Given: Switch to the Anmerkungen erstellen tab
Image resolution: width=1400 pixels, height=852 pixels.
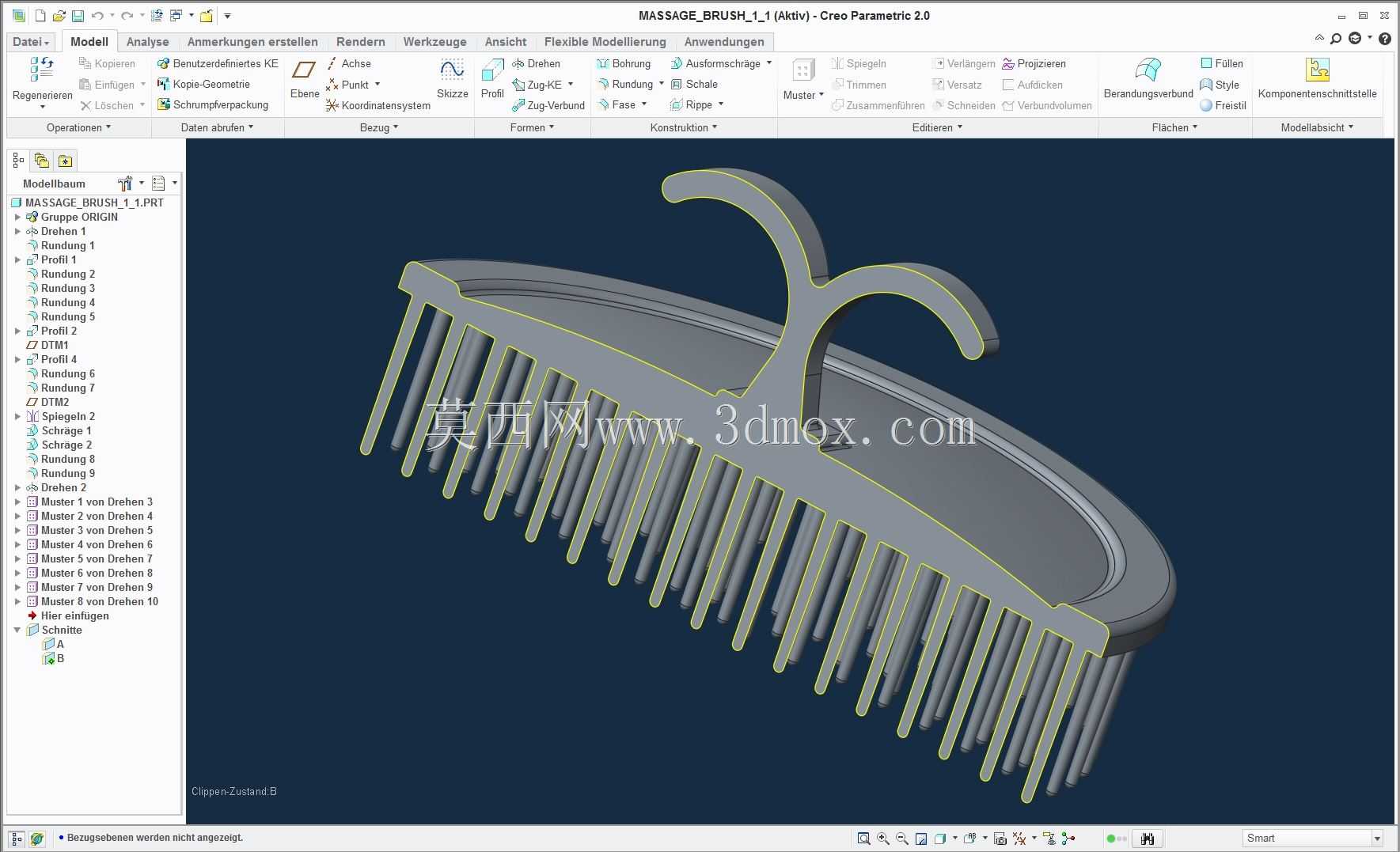Looking at the screenshot, I should 252,42.
